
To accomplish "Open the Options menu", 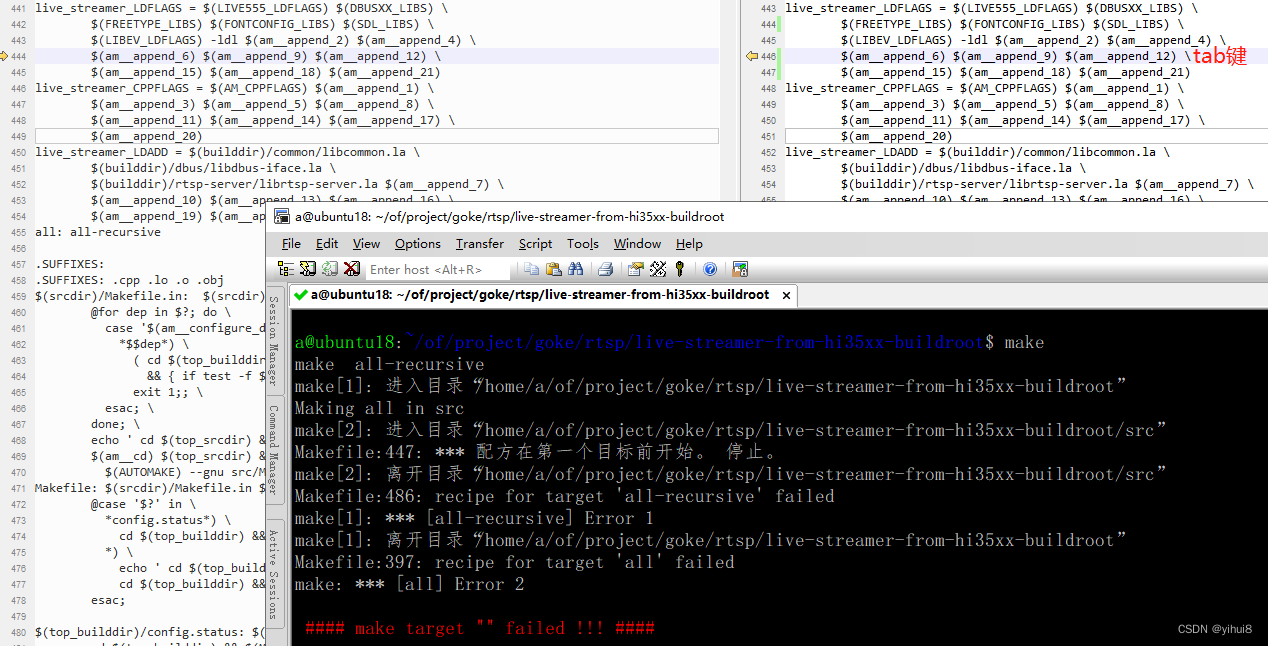I will pos(417,244).
